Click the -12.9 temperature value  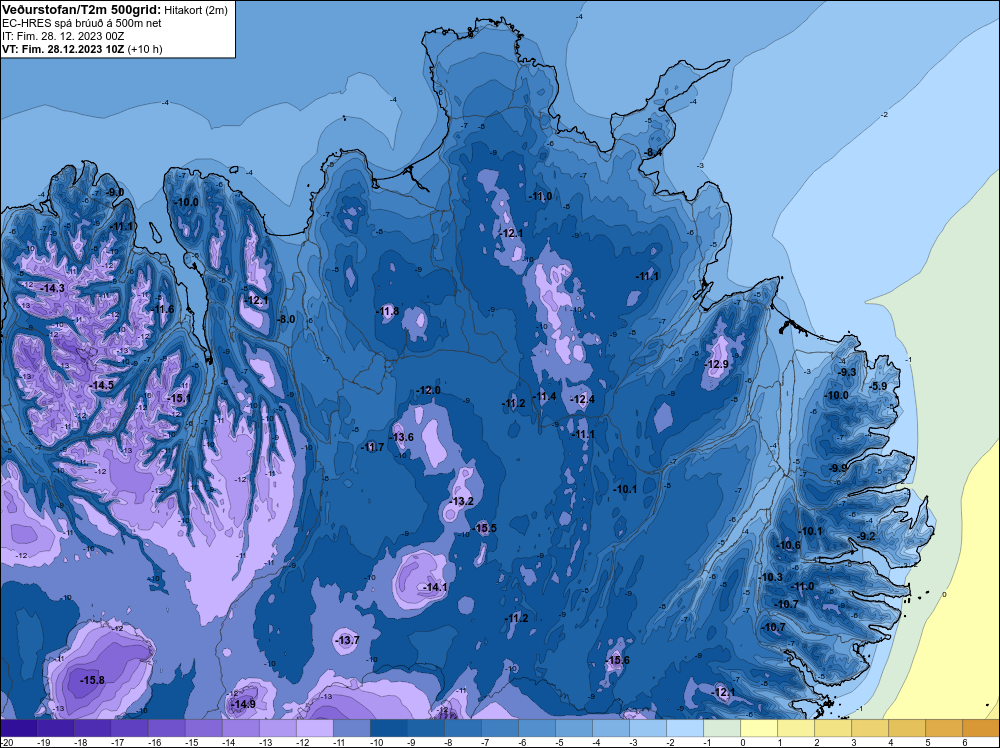[717, 365]
